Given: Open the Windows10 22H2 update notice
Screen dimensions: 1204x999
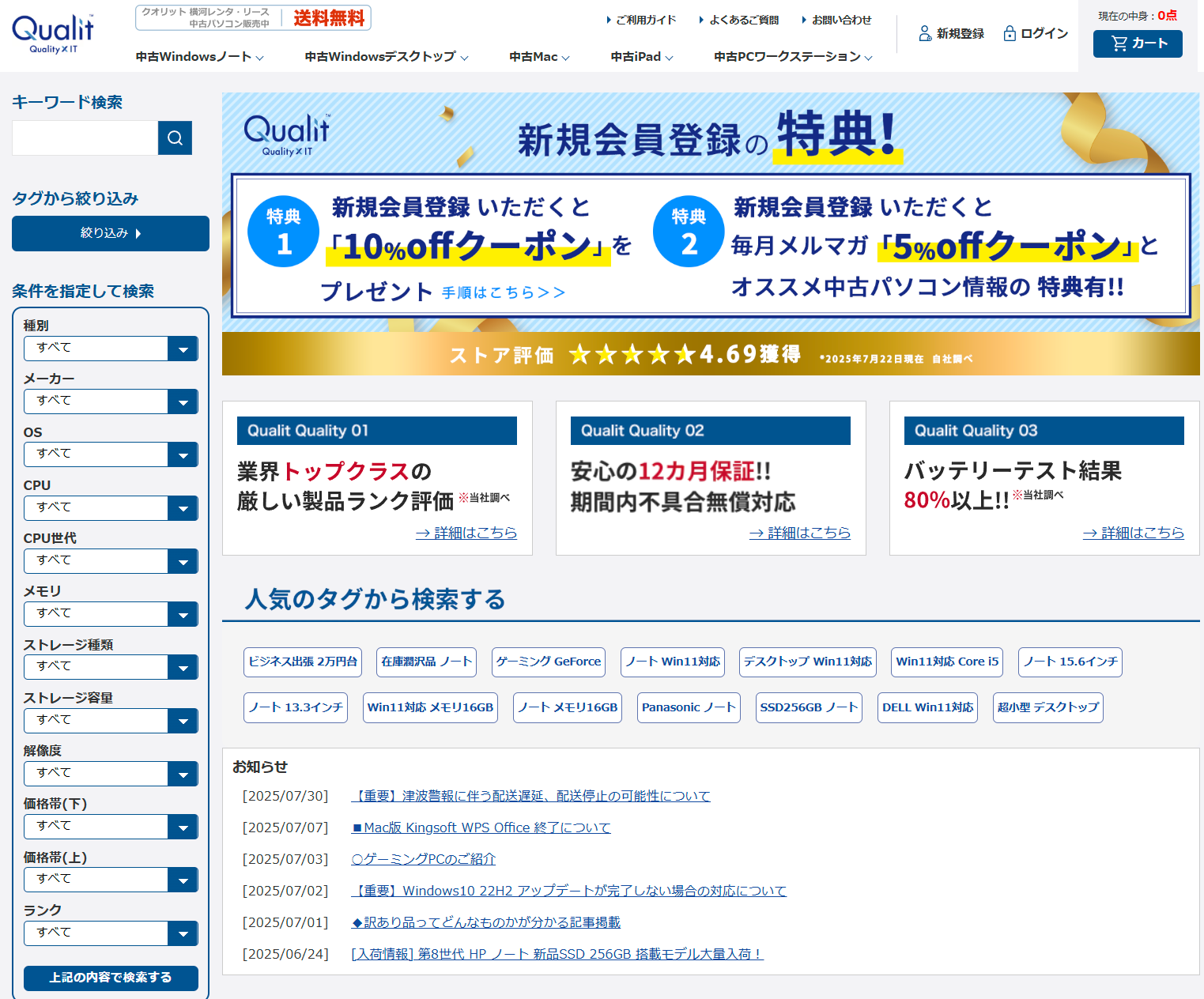Looking at the screenshot, I should click(x=568, y=891).
